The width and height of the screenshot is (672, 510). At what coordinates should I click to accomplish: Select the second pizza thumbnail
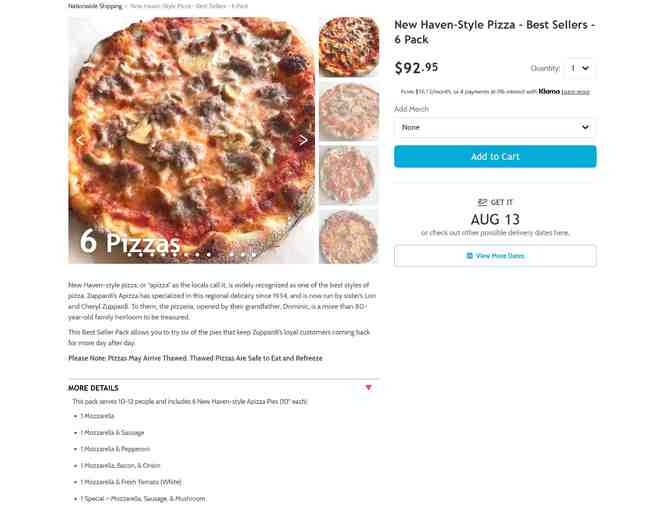(x=349, y=111)
